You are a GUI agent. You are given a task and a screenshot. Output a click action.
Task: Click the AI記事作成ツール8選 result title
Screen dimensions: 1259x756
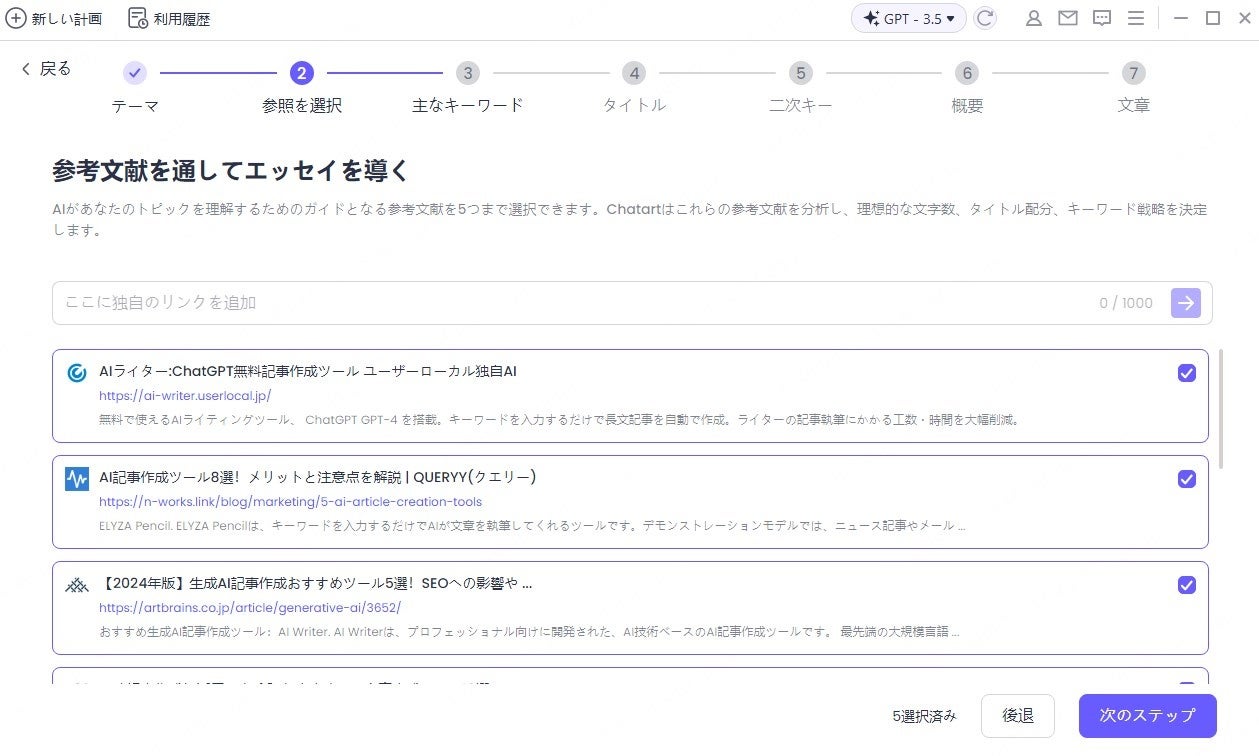[317, 477]
